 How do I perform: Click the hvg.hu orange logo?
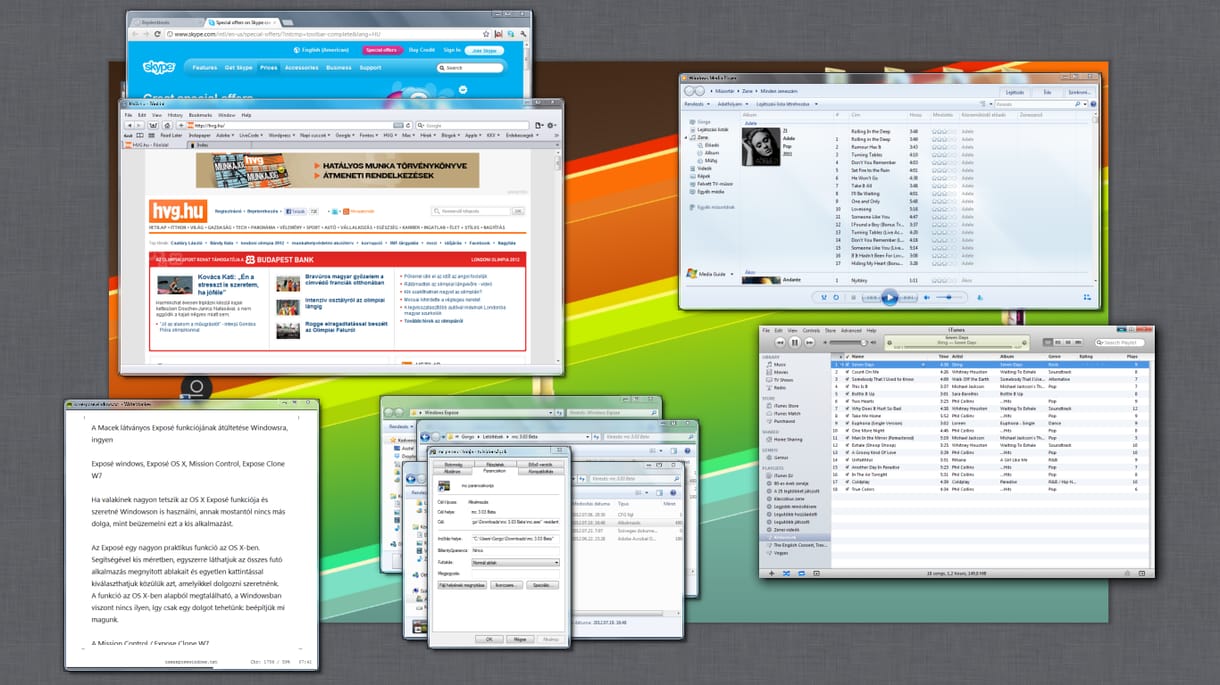click(178, 211)
